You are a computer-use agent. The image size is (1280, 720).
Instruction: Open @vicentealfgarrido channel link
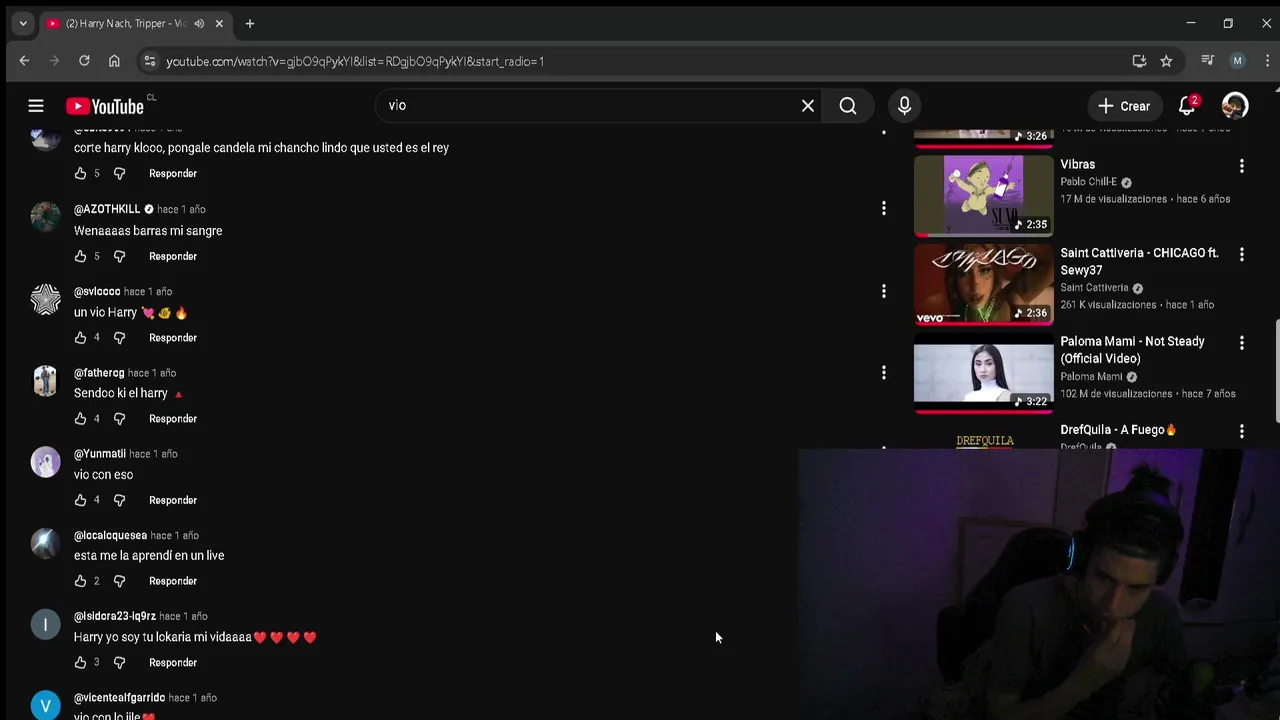119,697
